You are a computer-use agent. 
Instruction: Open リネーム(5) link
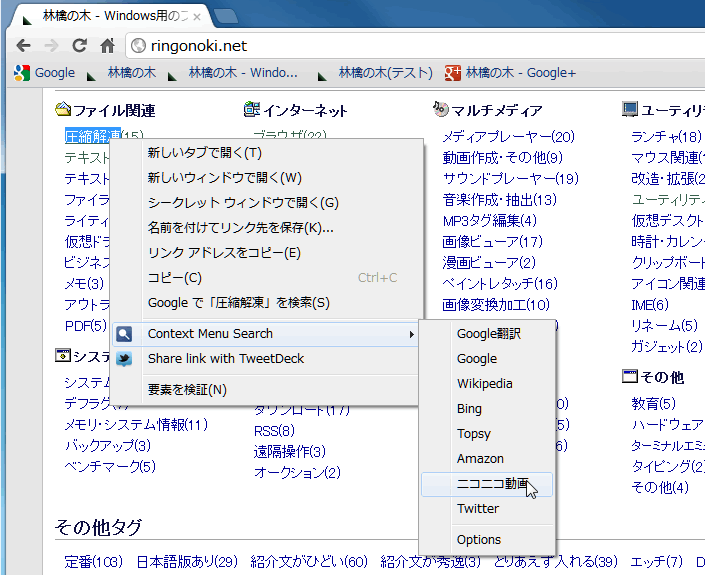tap(665, 325)
